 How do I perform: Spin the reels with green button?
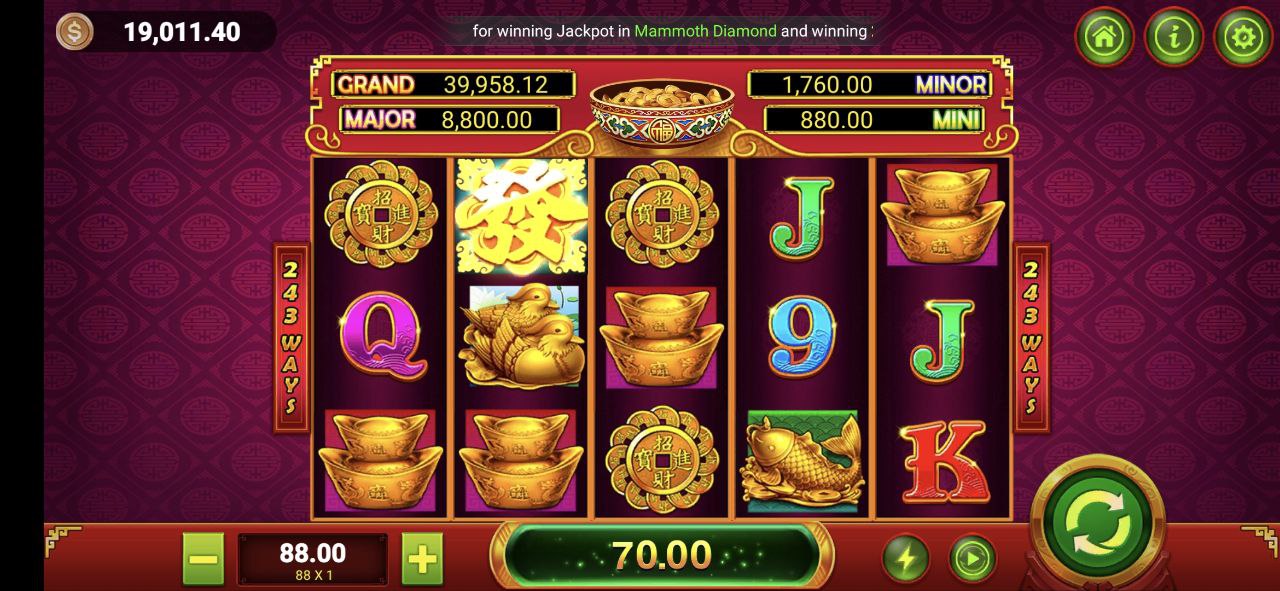1098,520
